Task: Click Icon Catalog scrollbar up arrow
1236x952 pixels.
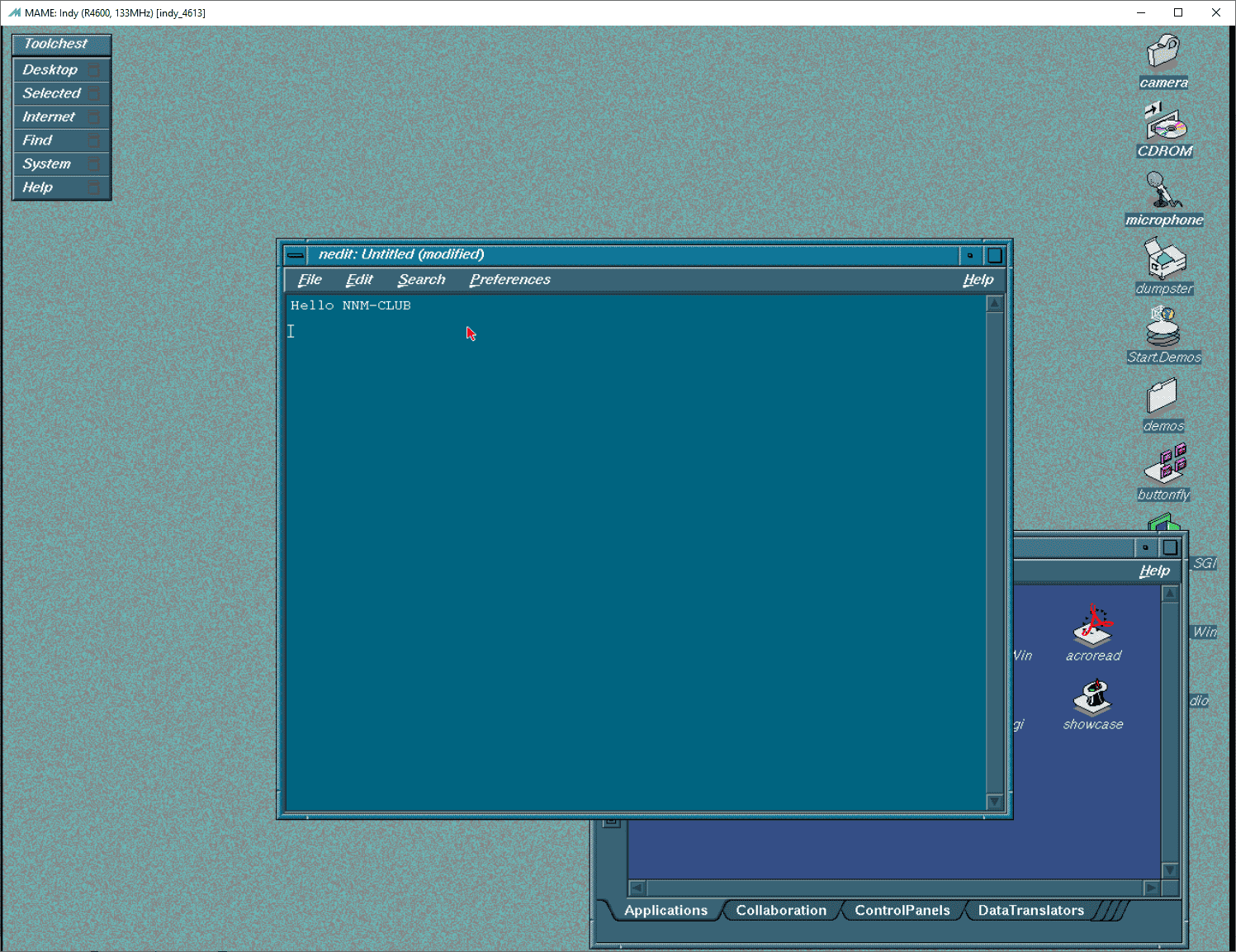Action: tap(1170, 594)
